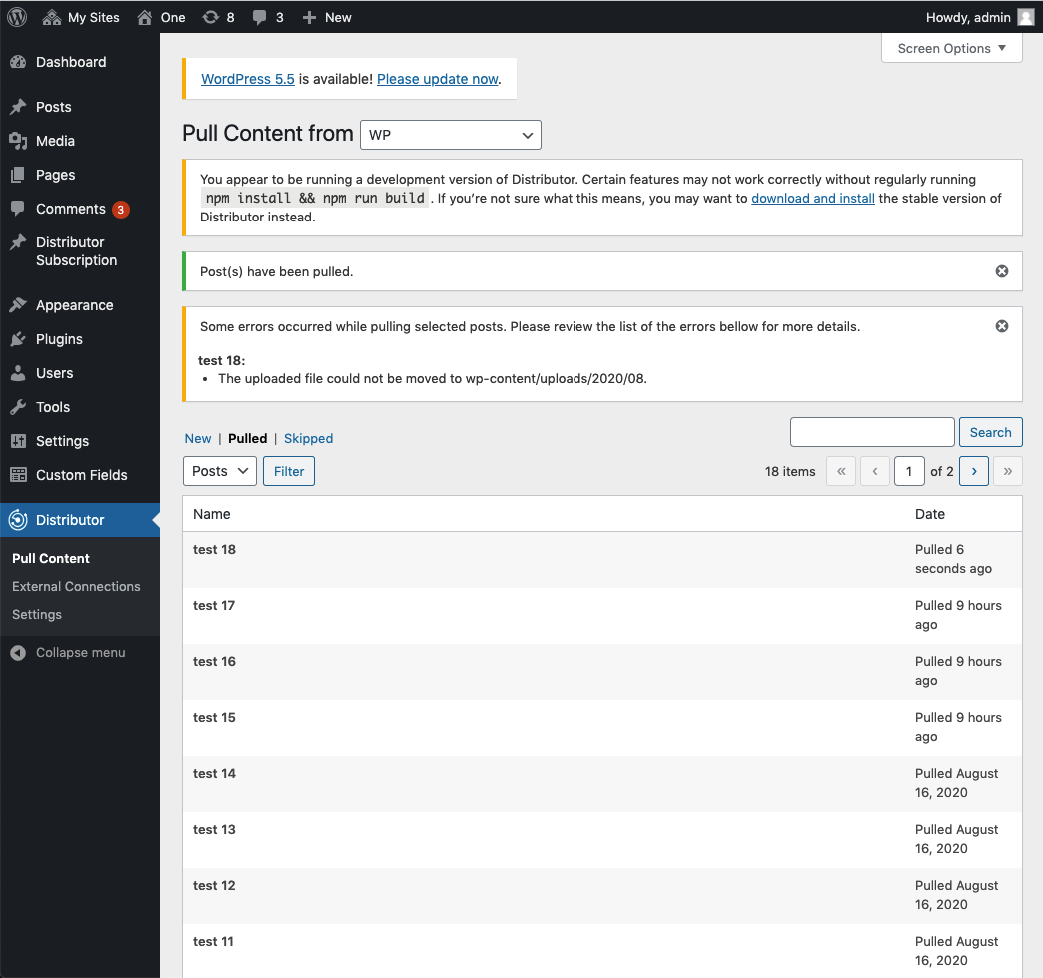Click the Tools wrench icon
This screenshot has width=1043, height=978.
click(18, 407)
